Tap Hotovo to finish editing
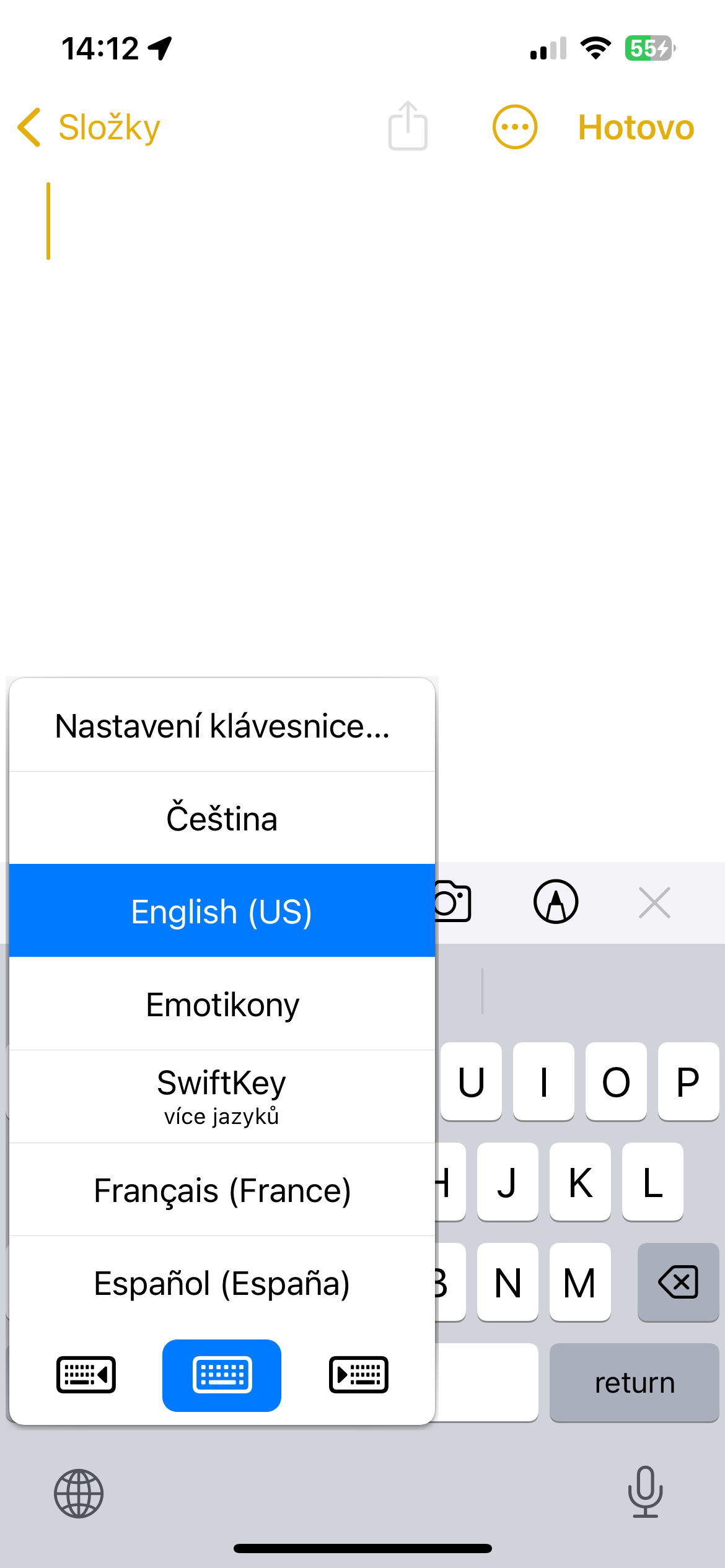Screen dimensions: 725x1568 [x=636, y=128]
